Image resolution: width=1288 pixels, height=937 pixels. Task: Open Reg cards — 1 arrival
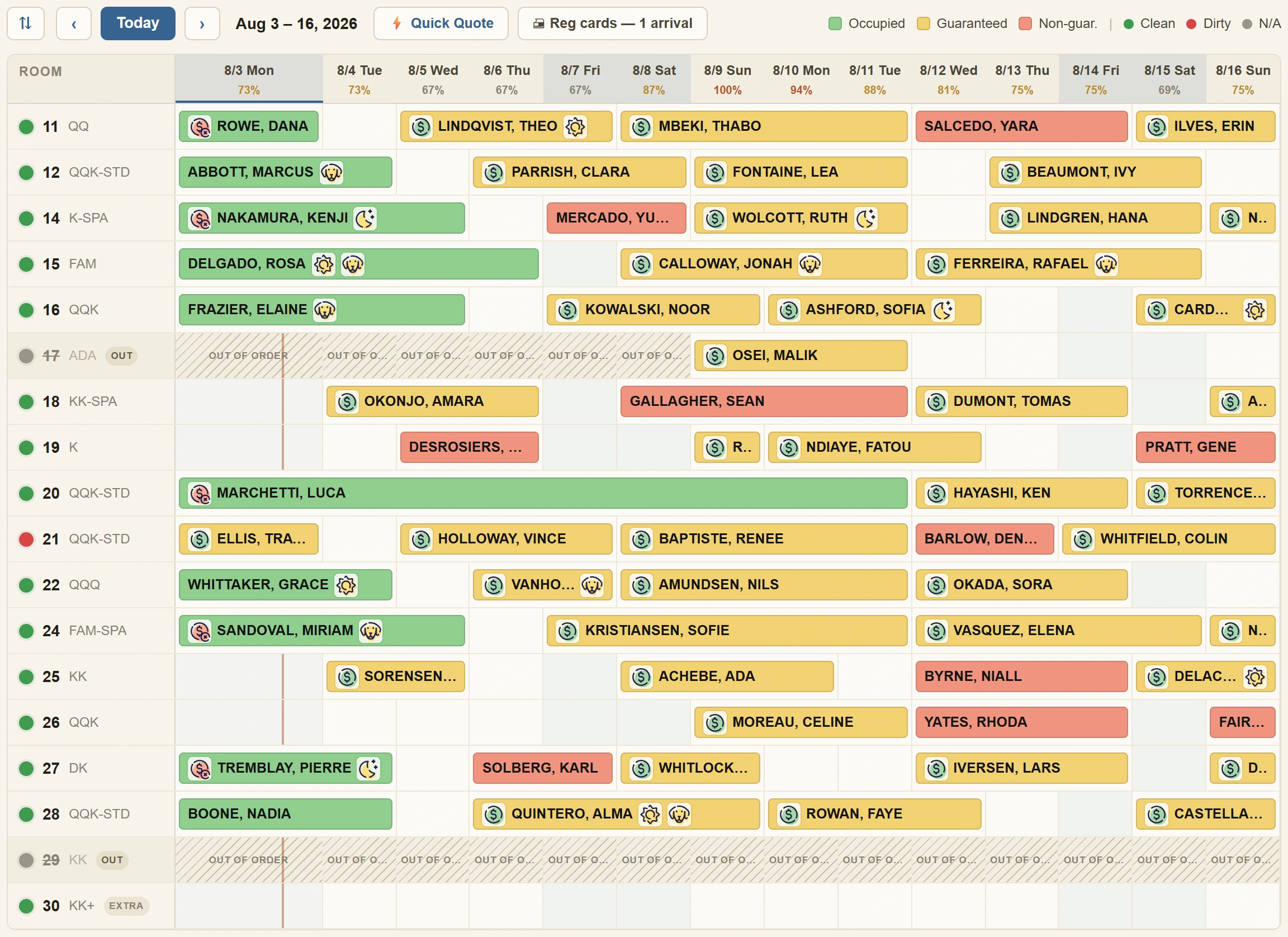[612, 23]
